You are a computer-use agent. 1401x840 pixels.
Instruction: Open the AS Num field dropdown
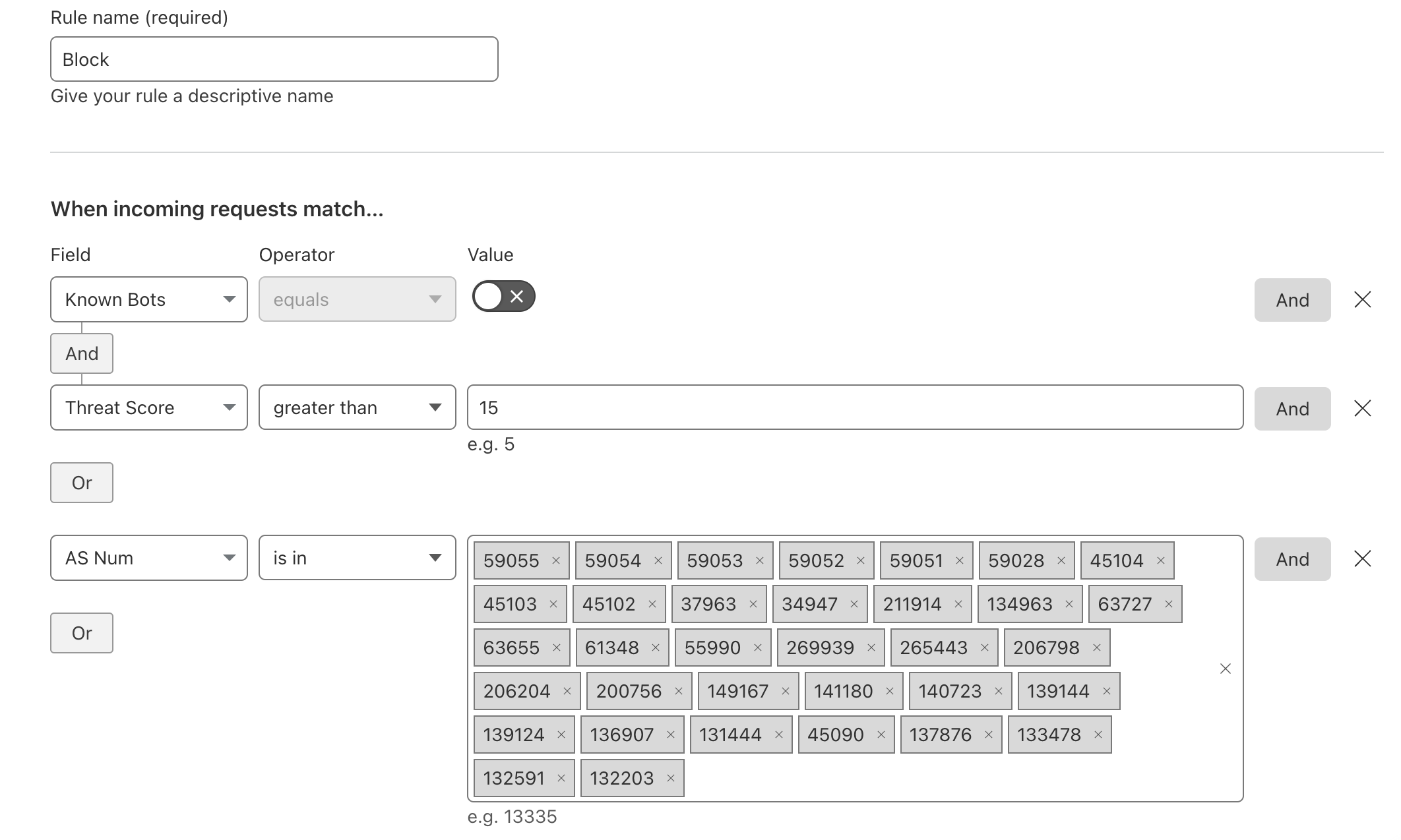tap(149, 558)
